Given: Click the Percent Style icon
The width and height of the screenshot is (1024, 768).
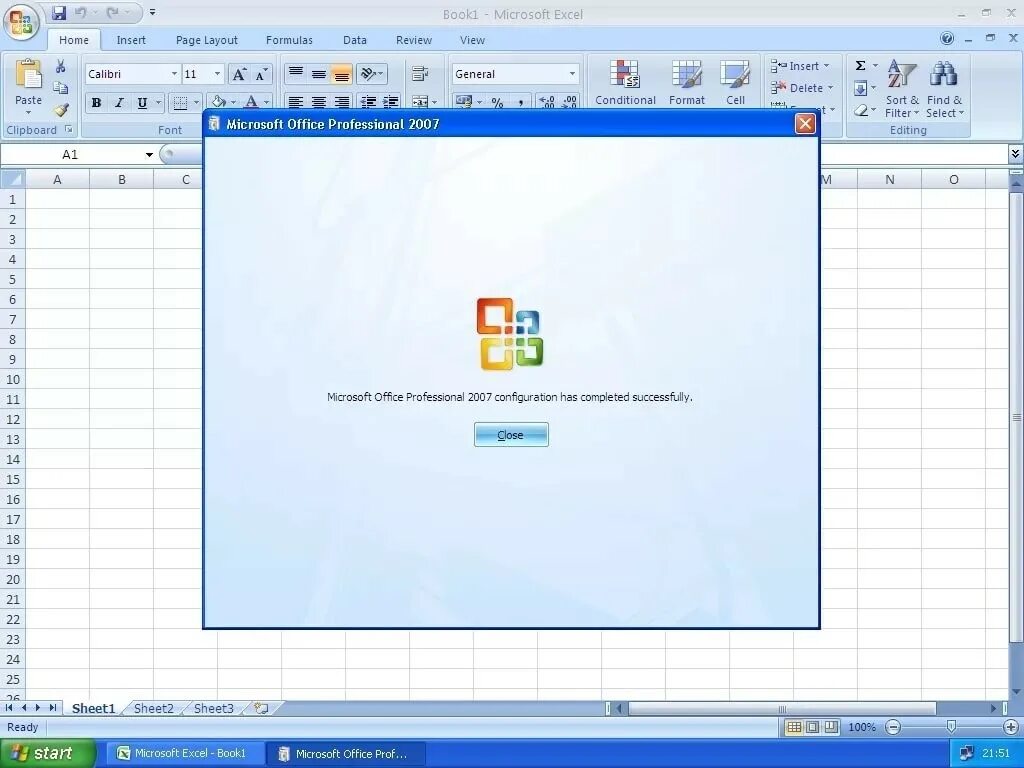Looking at the screenshot, I should click(498, 102).
